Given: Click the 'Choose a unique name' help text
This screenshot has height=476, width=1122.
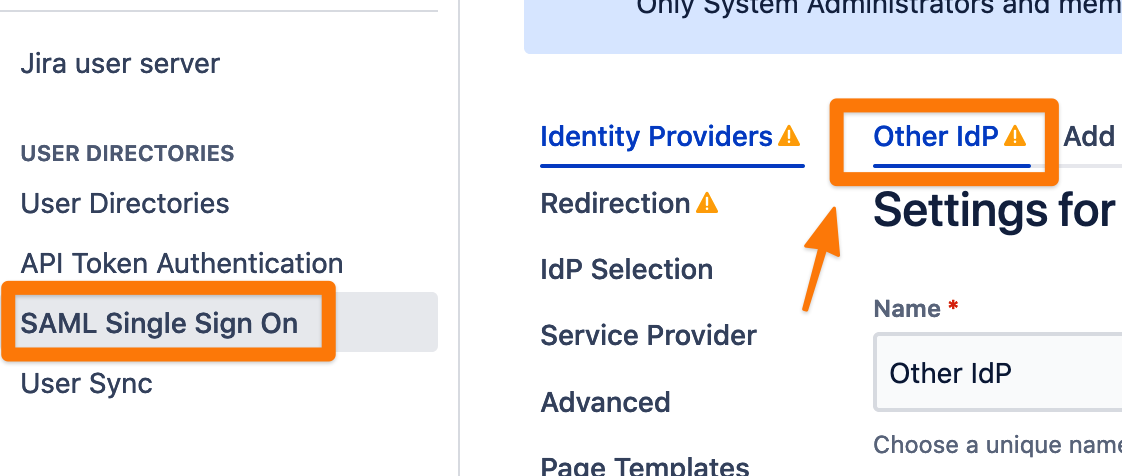Looking at the screenshot, I should point(997,445).
